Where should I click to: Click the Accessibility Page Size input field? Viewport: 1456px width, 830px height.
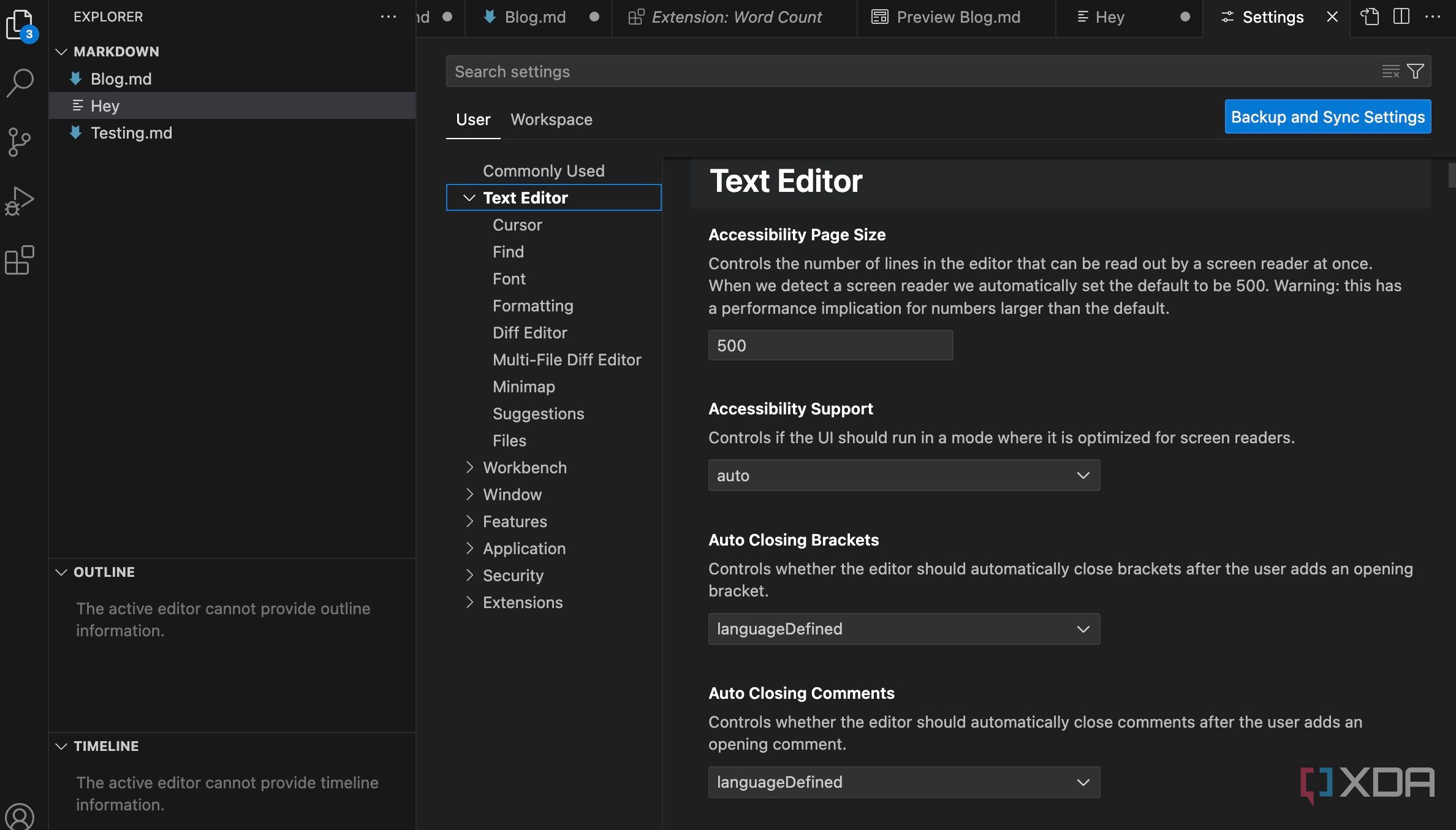(830, 345)
